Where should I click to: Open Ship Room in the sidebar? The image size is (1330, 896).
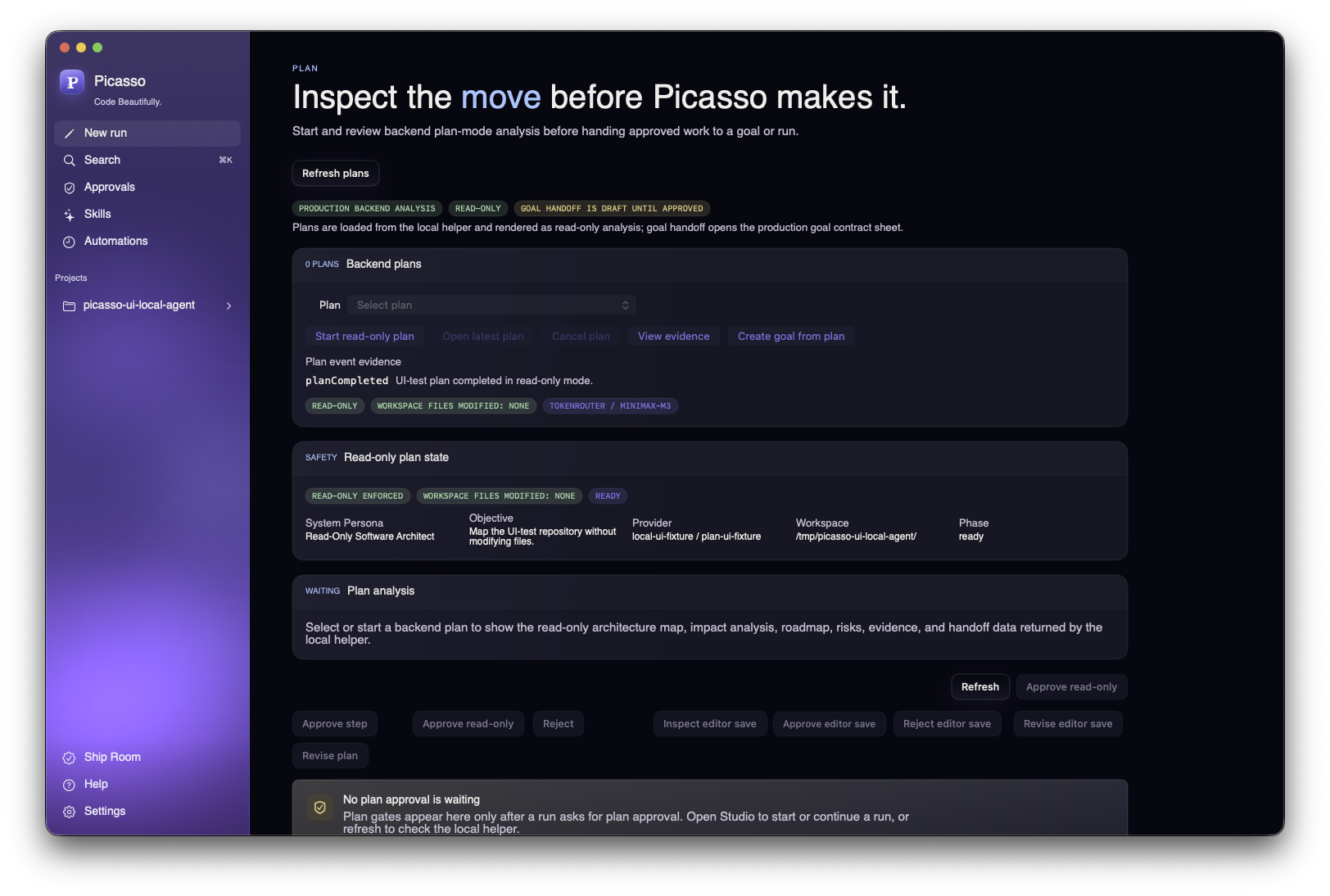[147, 757]
